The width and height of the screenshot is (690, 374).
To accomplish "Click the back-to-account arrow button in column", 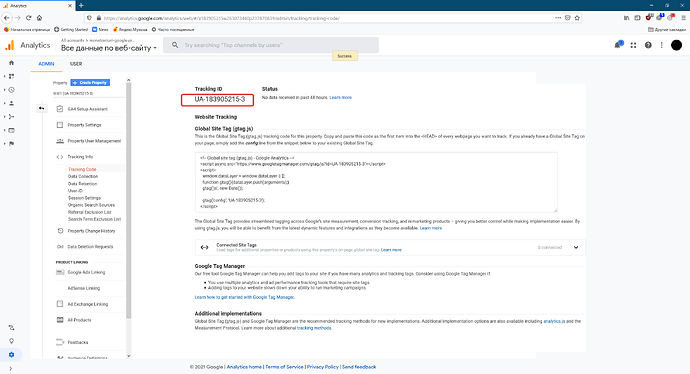I will 42,108.
